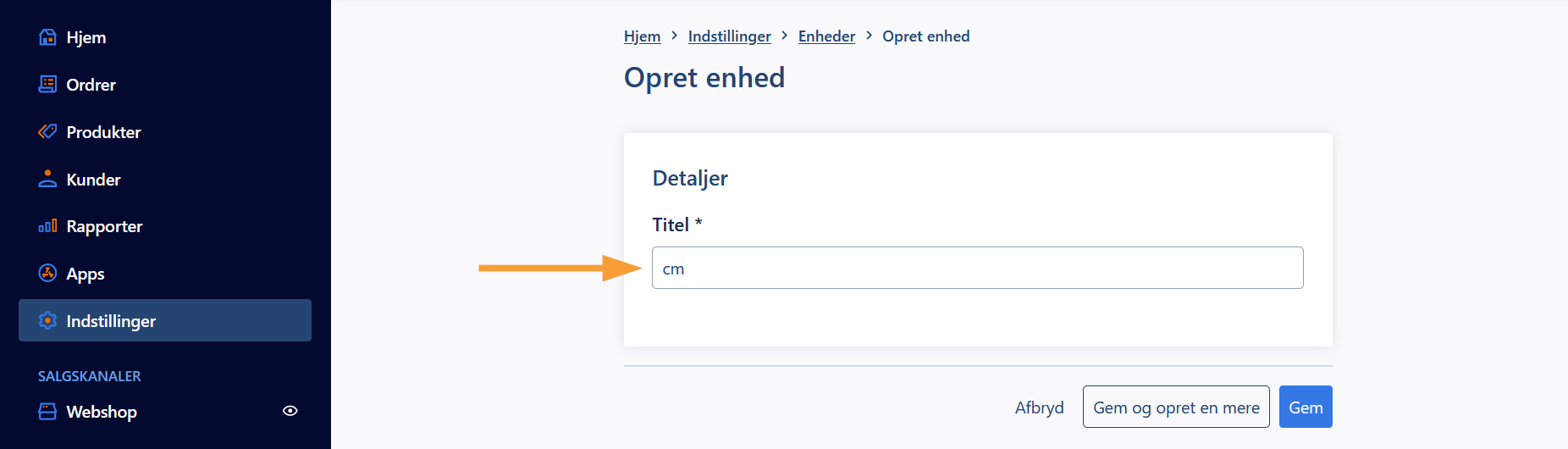This screenshot has height=449, width=1568.
Task: Cancel with the Afbryd link
Action: coord(1039,407)
